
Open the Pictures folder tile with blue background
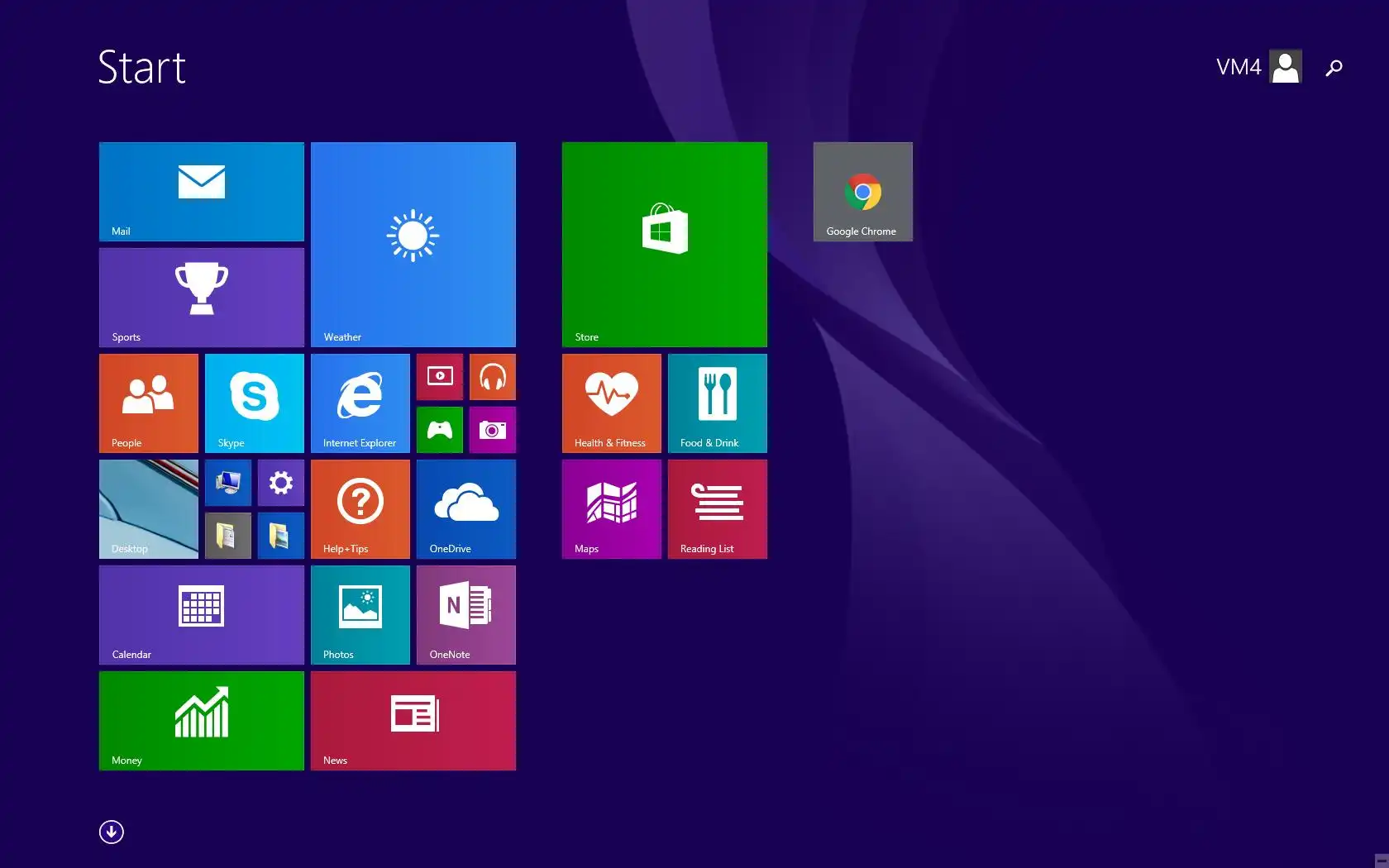coord(281,536)
